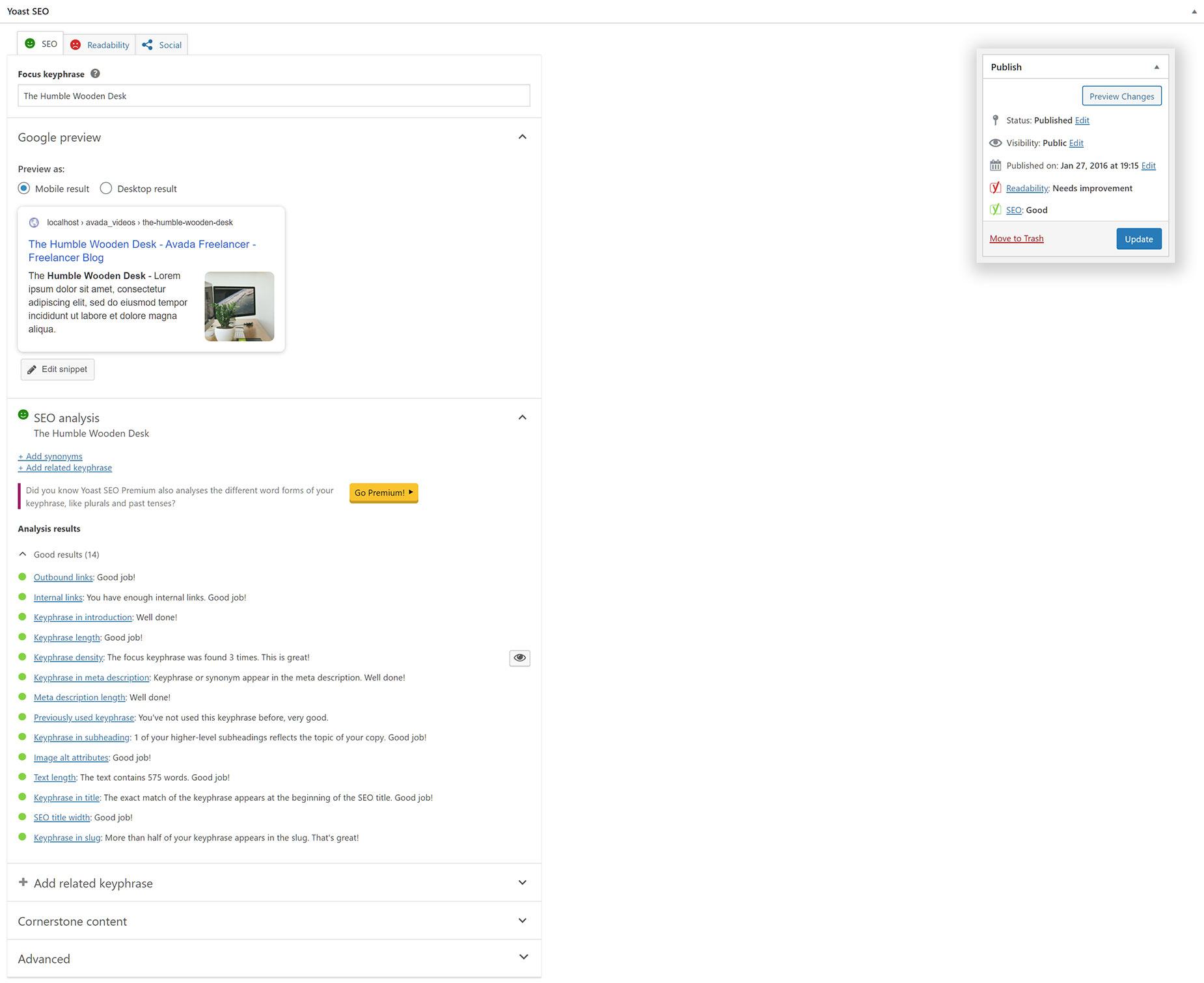
Task: Click the green smiley SEO tab icon
Action: point(30,44)
